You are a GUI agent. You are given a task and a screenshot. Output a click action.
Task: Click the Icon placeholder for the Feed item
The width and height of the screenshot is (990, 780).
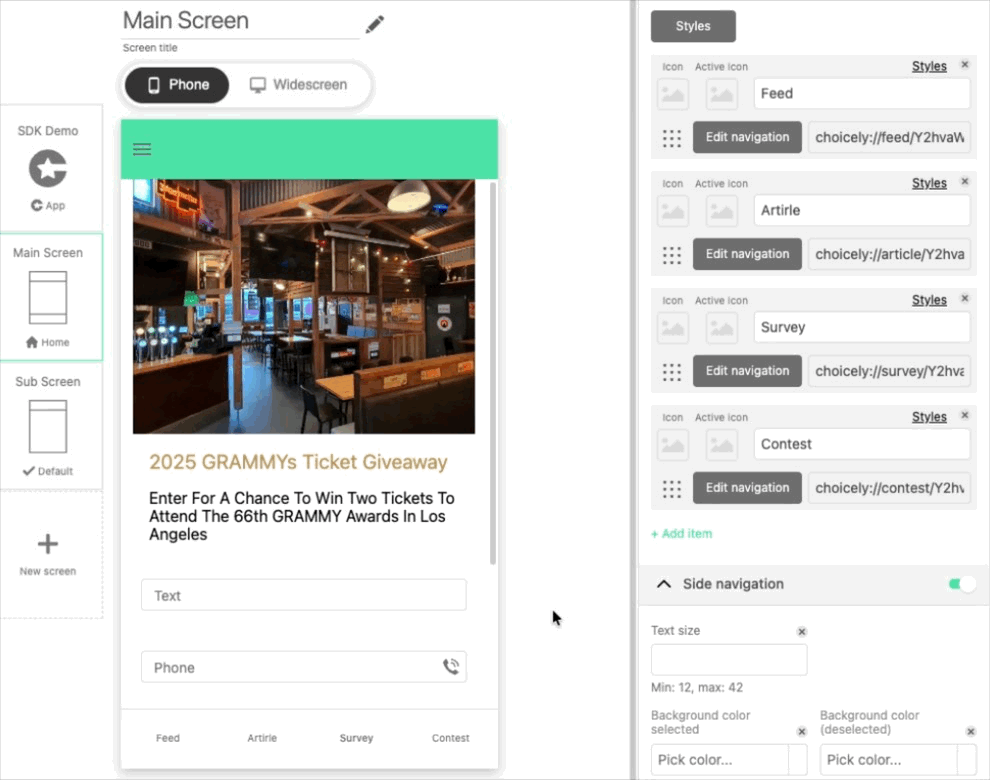672,94
